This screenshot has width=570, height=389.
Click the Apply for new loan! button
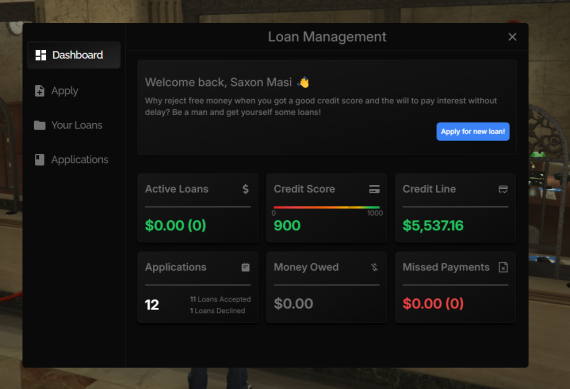[x=473, y=132]
